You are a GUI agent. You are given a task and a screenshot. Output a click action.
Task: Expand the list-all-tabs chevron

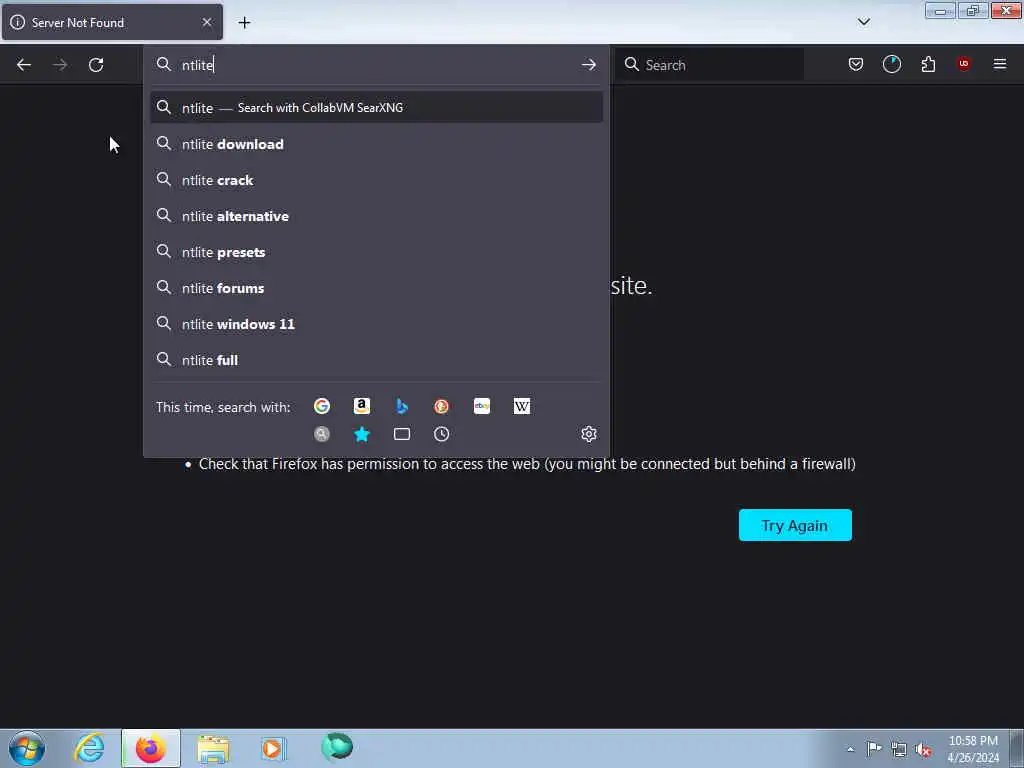pos(863,22)
